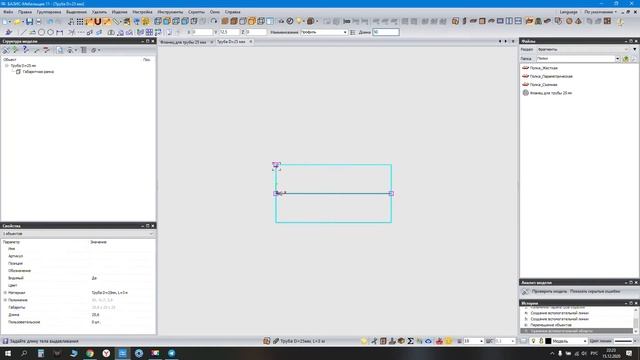Toggle the lock icon in status bar
This screenshot has height=360, width=640.
point(541,341)
